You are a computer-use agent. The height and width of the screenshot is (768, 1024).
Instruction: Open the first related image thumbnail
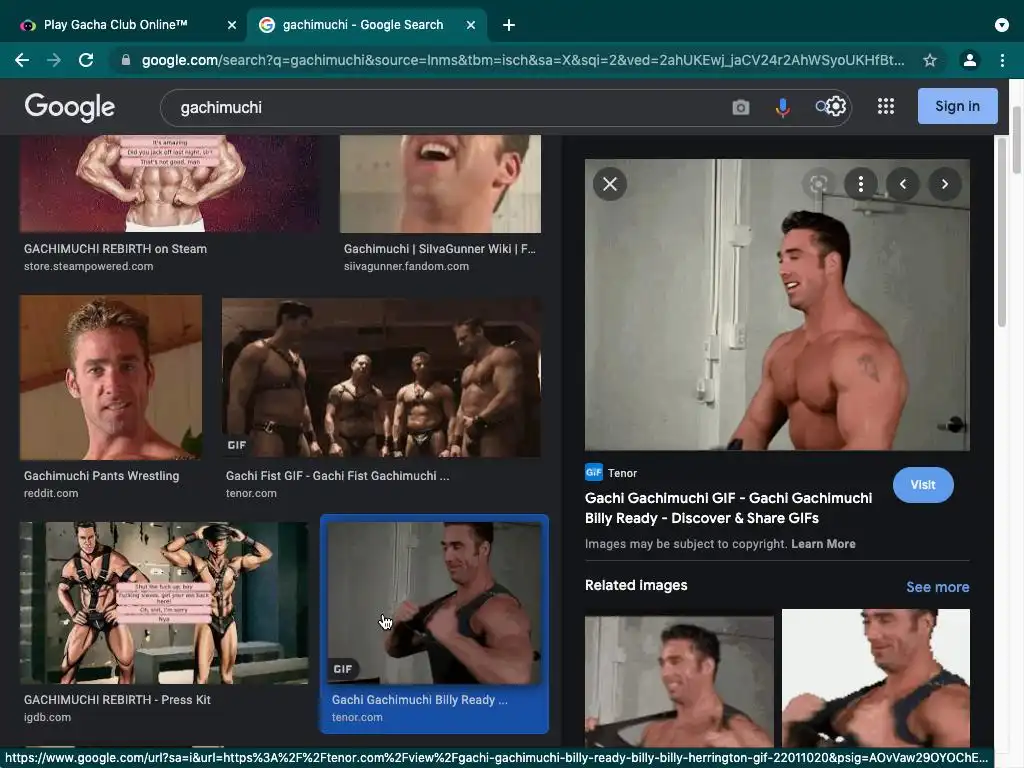[679, 679]
